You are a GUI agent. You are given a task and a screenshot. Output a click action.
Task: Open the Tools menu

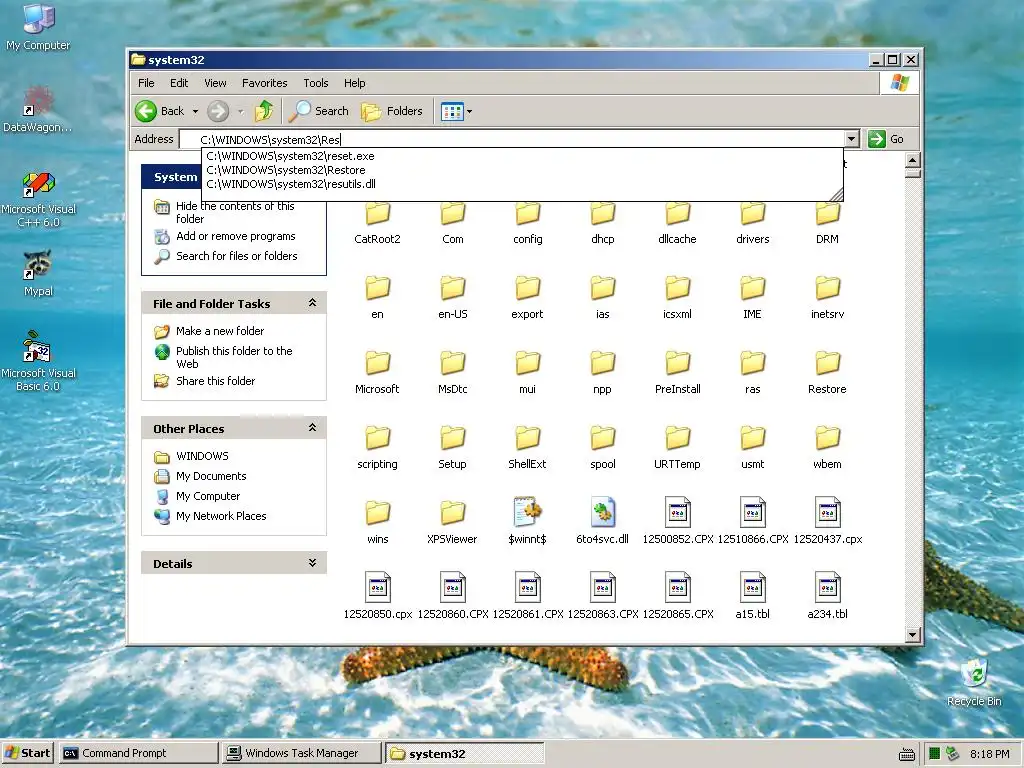tap(315, 83)
